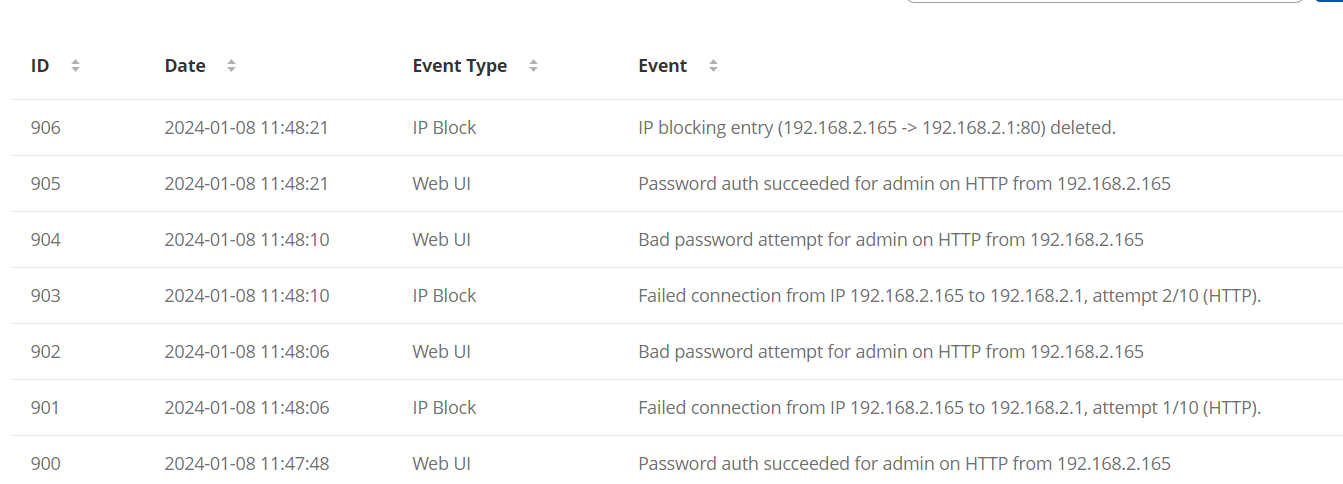
Task: Focus the search field at top
Action: [1104, 1]
